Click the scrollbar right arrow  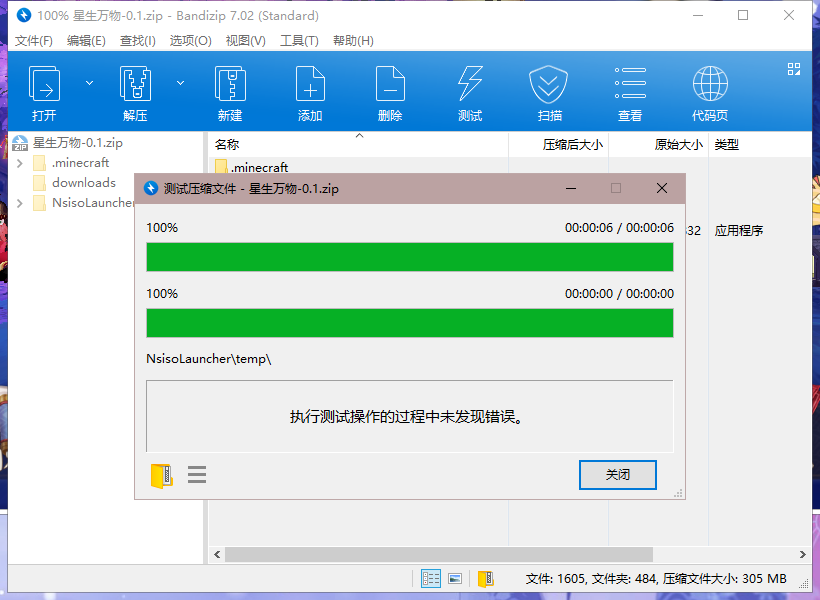pyautogui.click(x=803, y=554)
